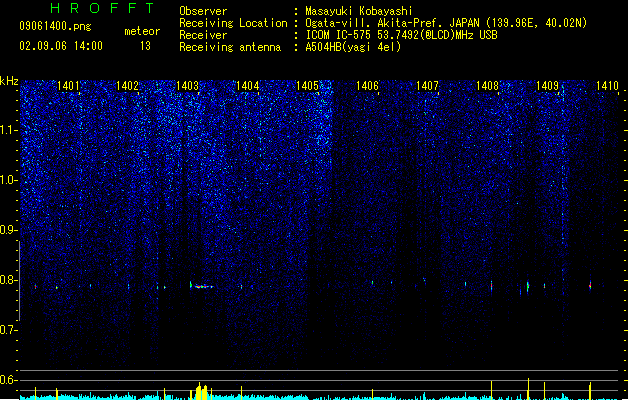Click the 'Receiving antenna' label
Image resolution: width=629 pixels, height=400 pixels.
tap(230, 47)
